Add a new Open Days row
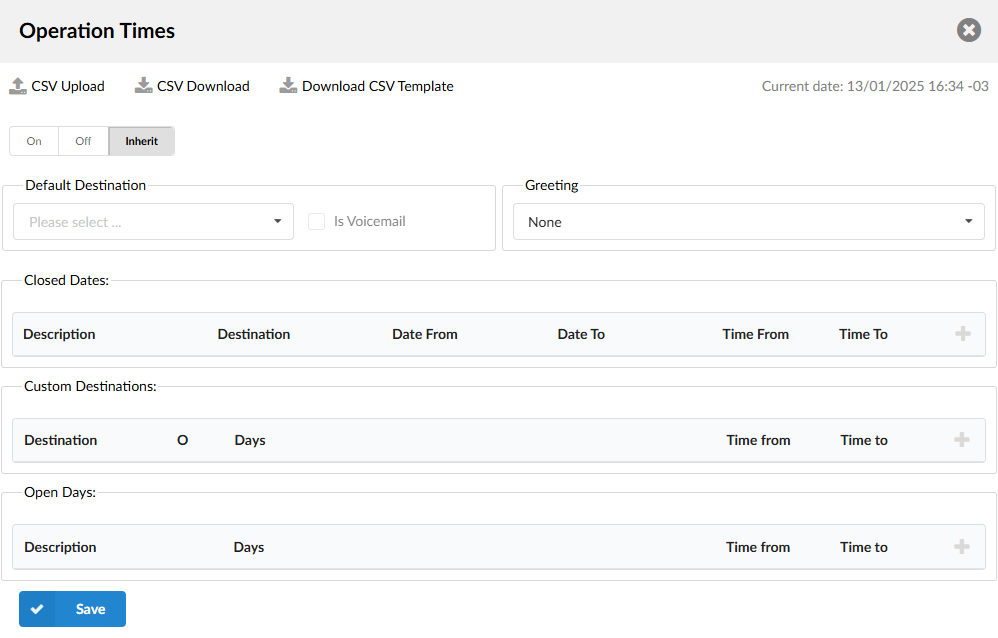998x638 pixels. (962, 547)
